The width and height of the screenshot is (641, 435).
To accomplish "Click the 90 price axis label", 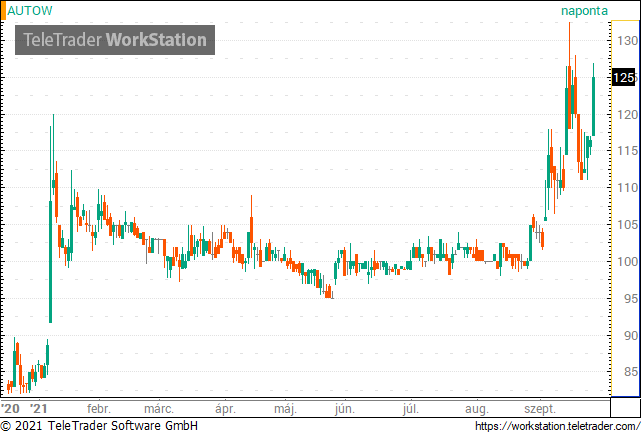I will click(631, 336).
